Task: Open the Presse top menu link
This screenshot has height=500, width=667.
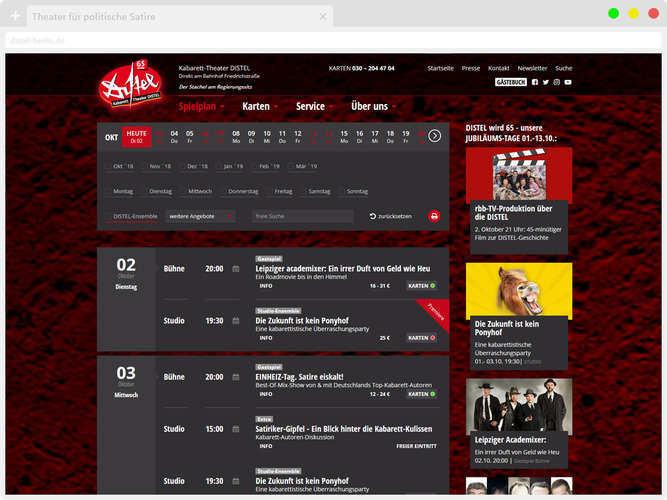Action: [470, 68]
